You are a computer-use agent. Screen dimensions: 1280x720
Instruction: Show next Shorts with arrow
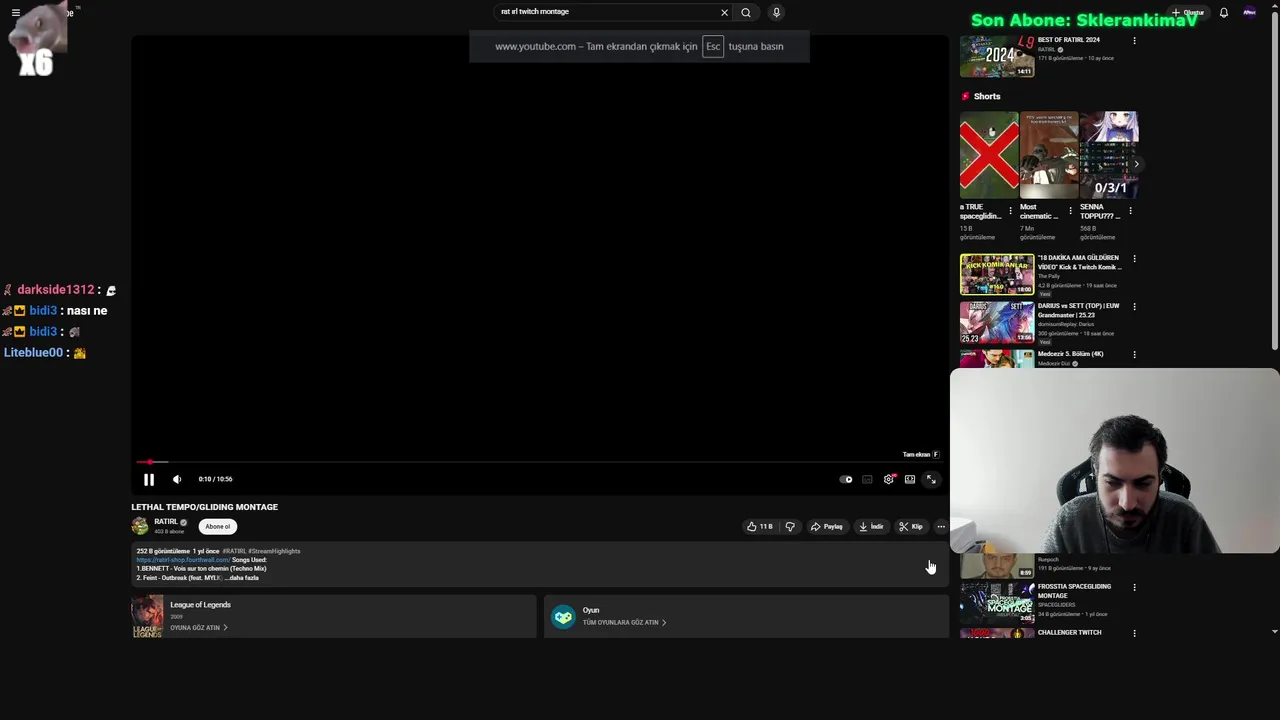[x=1136, y=164]
